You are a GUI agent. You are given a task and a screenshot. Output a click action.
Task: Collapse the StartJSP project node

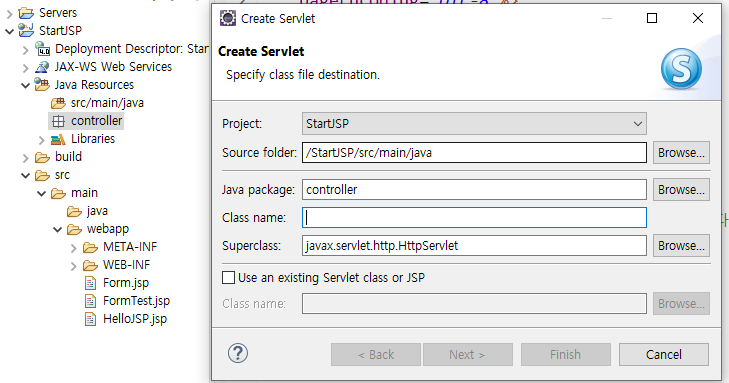point(9,32)
